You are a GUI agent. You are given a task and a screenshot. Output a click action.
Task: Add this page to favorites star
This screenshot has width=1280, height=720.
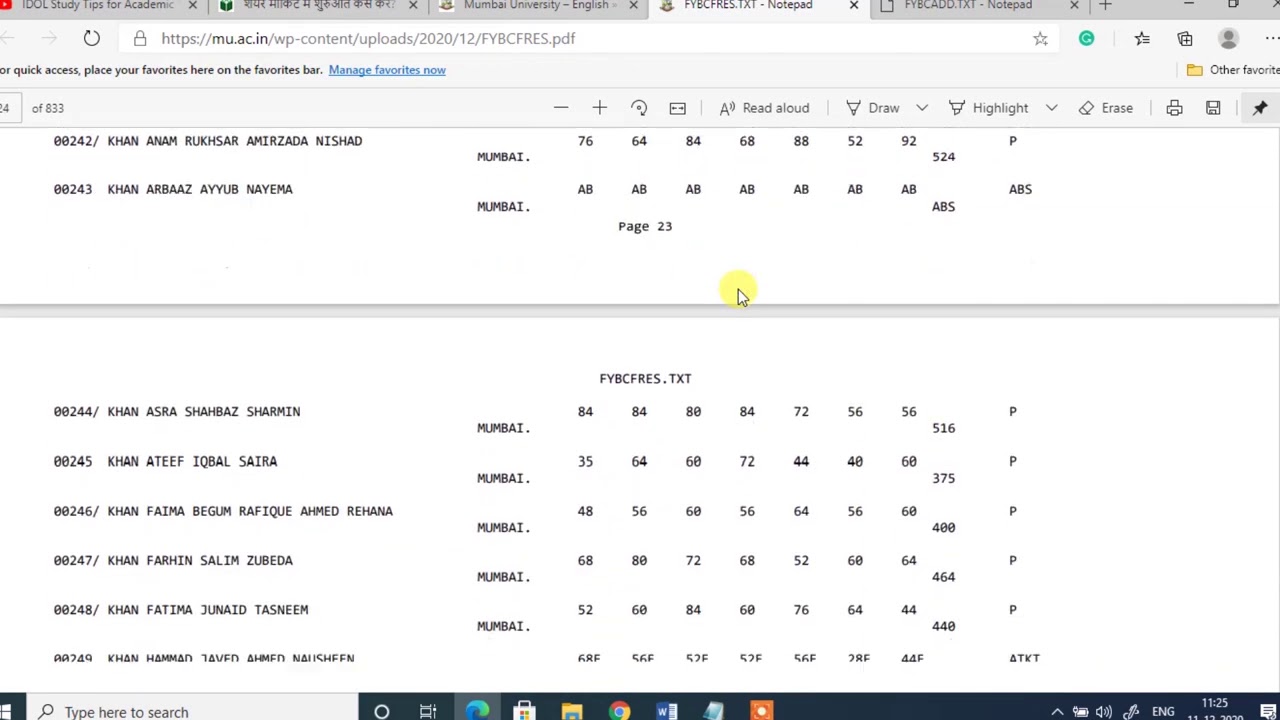(1040, 38)
